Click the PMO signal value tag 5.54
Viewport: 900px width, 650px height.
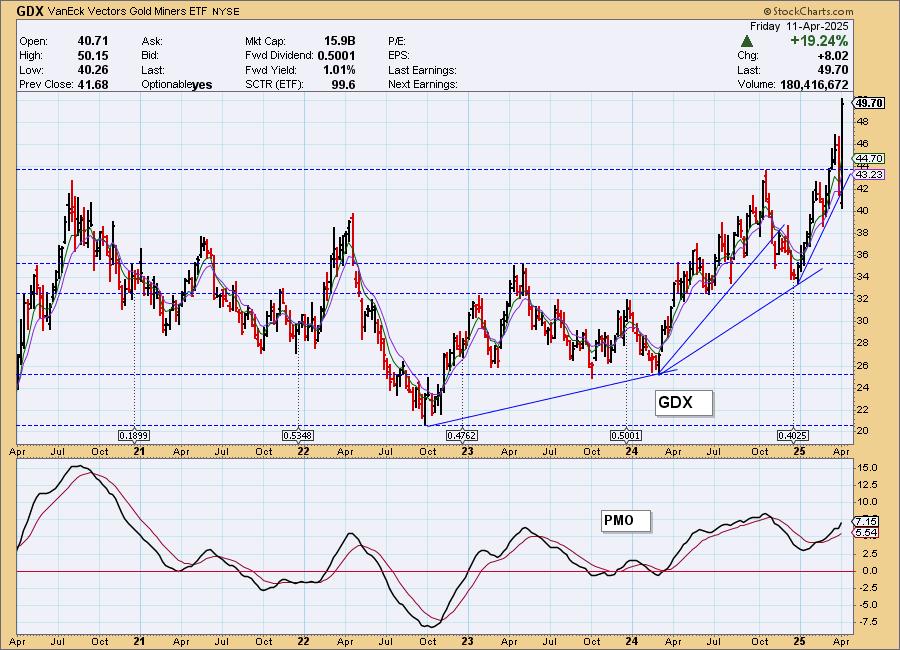point(866,532)
